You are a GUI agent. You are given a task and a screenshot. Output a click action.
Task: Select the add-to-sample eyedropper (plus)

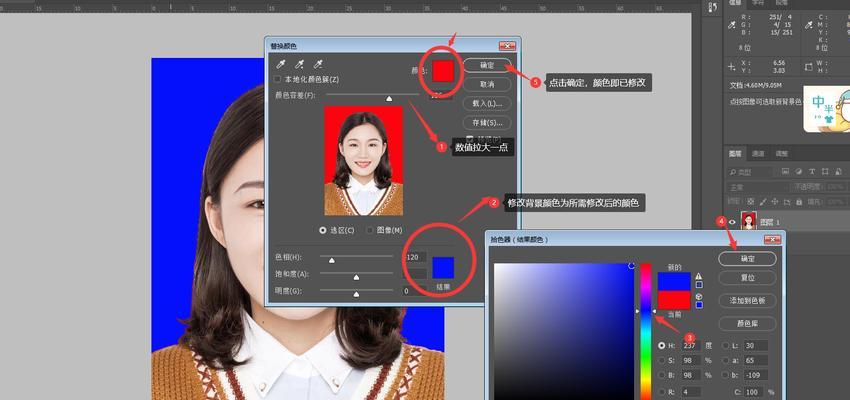[x=299, y=64]
